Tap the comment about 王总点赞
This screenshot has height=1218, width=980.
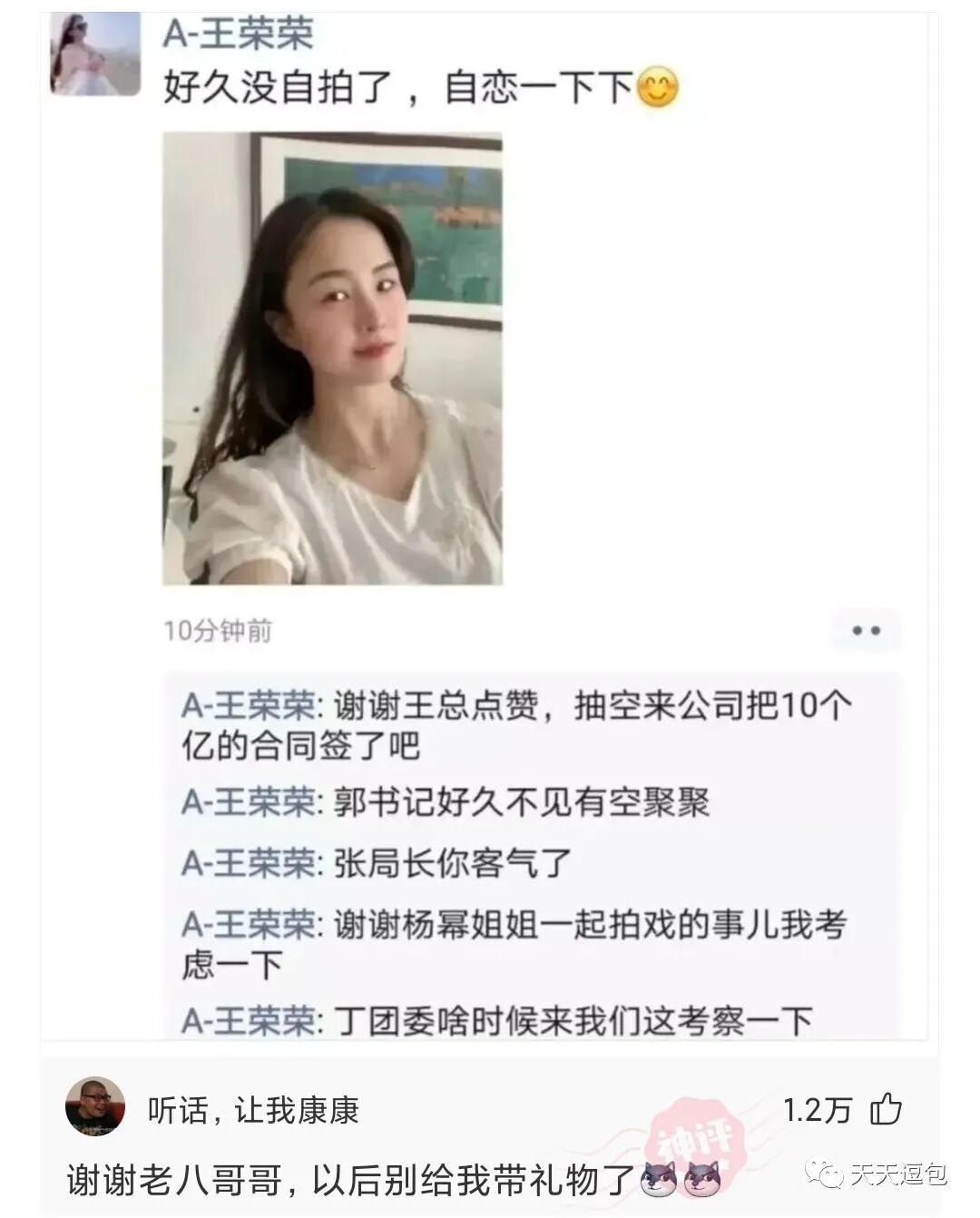tap(518, 724)
